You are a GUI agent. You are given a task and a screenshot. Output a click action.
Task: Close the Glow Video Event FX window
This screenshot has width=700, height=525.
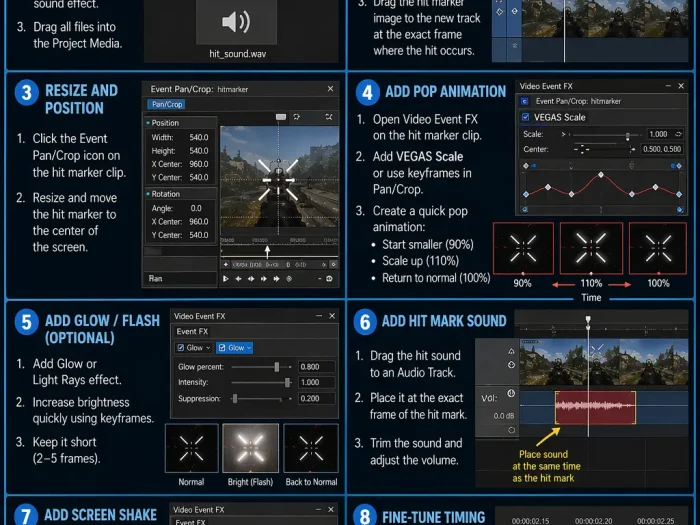(x=332, y=316)
